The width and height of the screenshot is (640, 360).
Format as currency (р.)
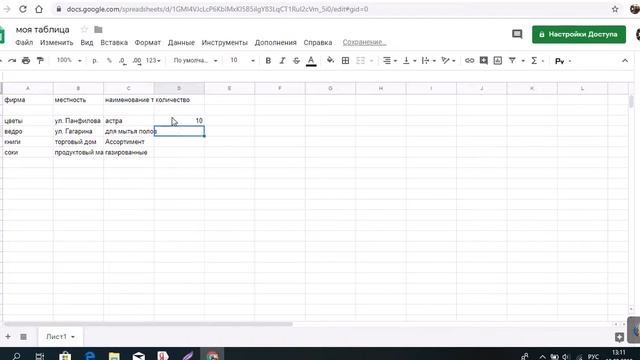coord(95,60)
